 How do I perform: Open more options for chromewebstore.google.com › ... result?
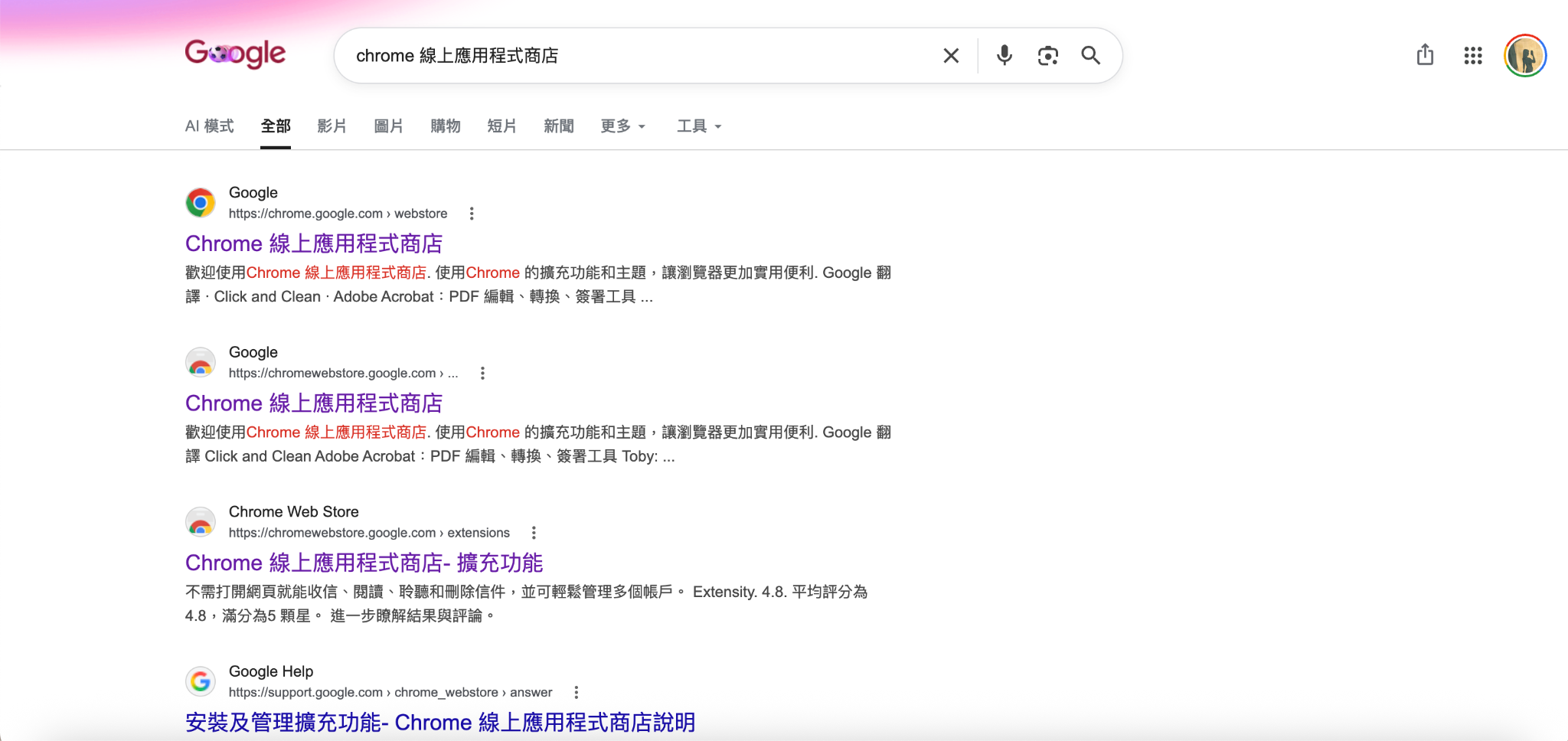click(482, 374)
